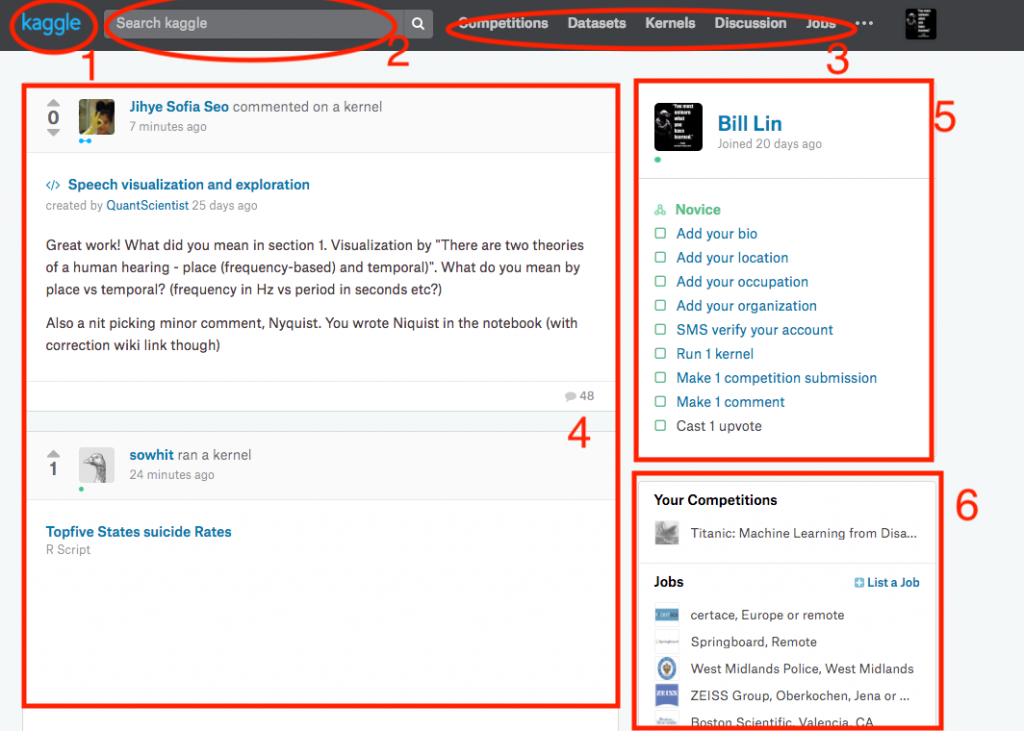Click the search magnifier button
Screen dimensions: 1024x731
click(418, 24)
